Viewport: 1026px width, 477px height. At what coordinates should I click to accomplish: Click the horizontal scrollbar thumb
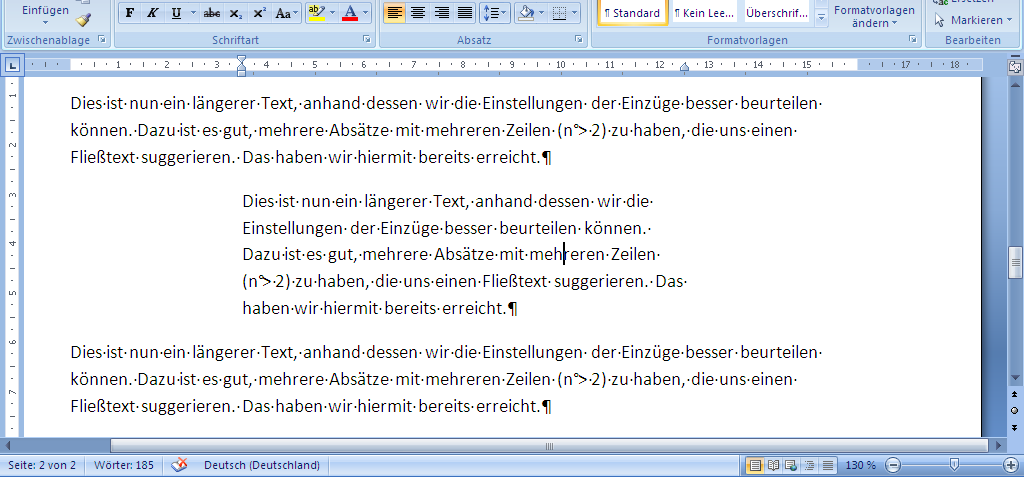(550, 446)
